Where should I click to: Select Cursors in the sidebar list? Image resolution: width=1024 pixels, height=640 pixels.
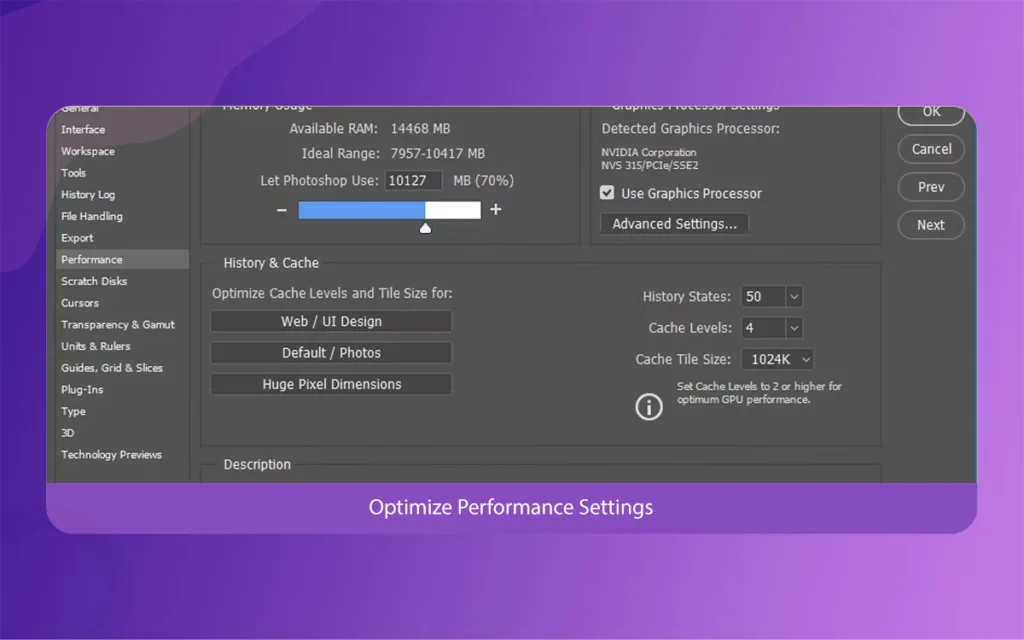[80, 303]
